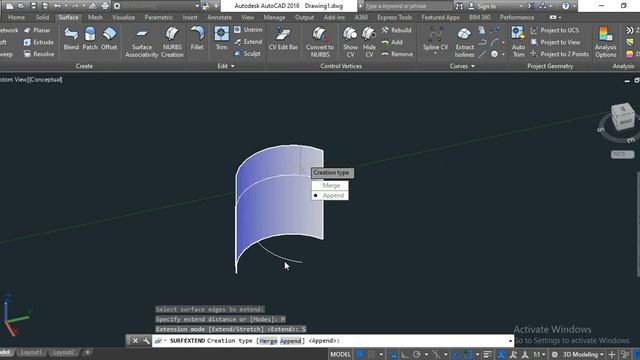Toggle NURBS Creation mode
The image size is (640, 360).
pyautogui.click(x=172, y=42)
